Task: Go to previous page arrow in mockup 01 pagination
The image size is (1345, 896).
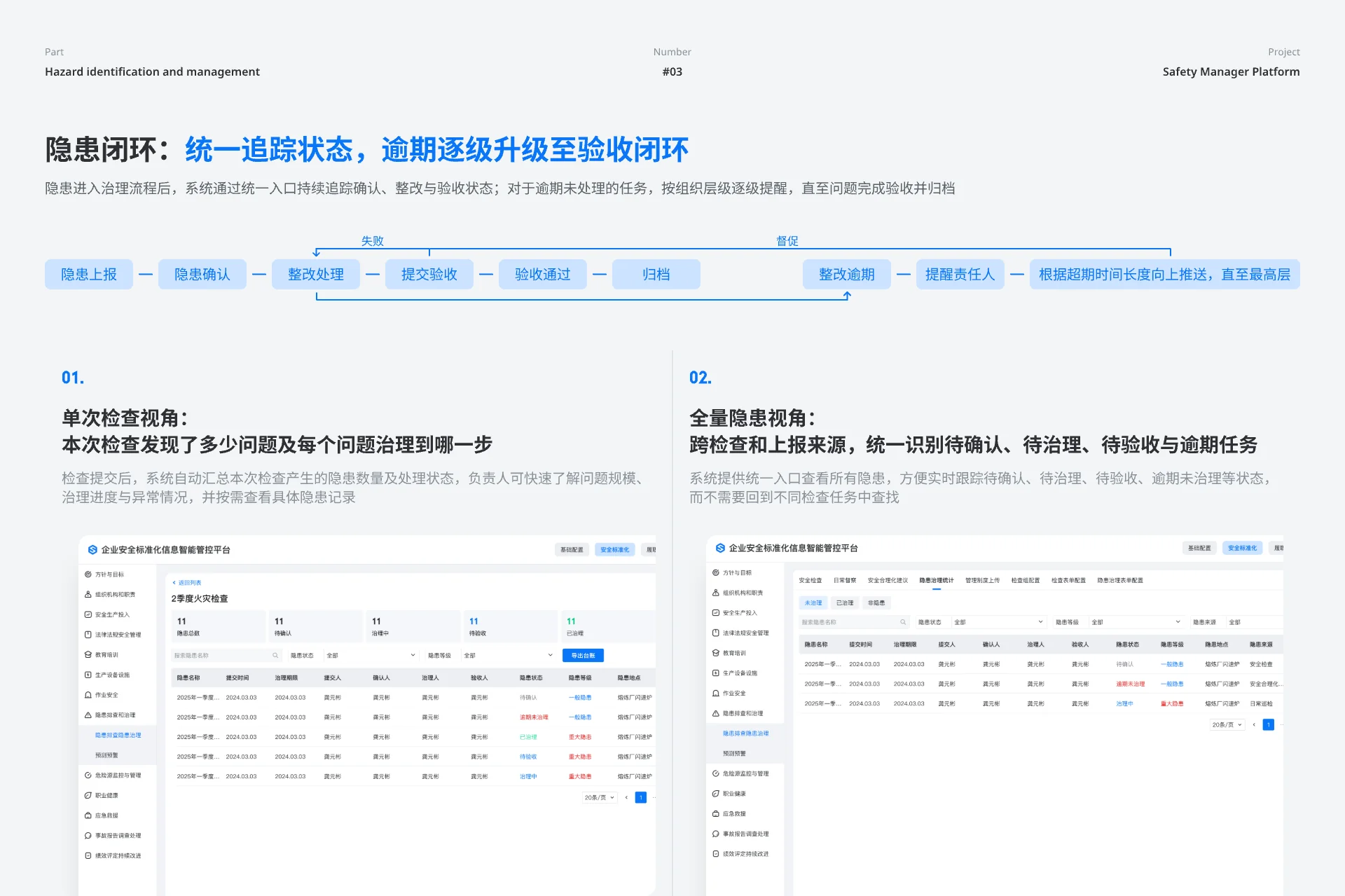Action: click(x=626, y=797)
